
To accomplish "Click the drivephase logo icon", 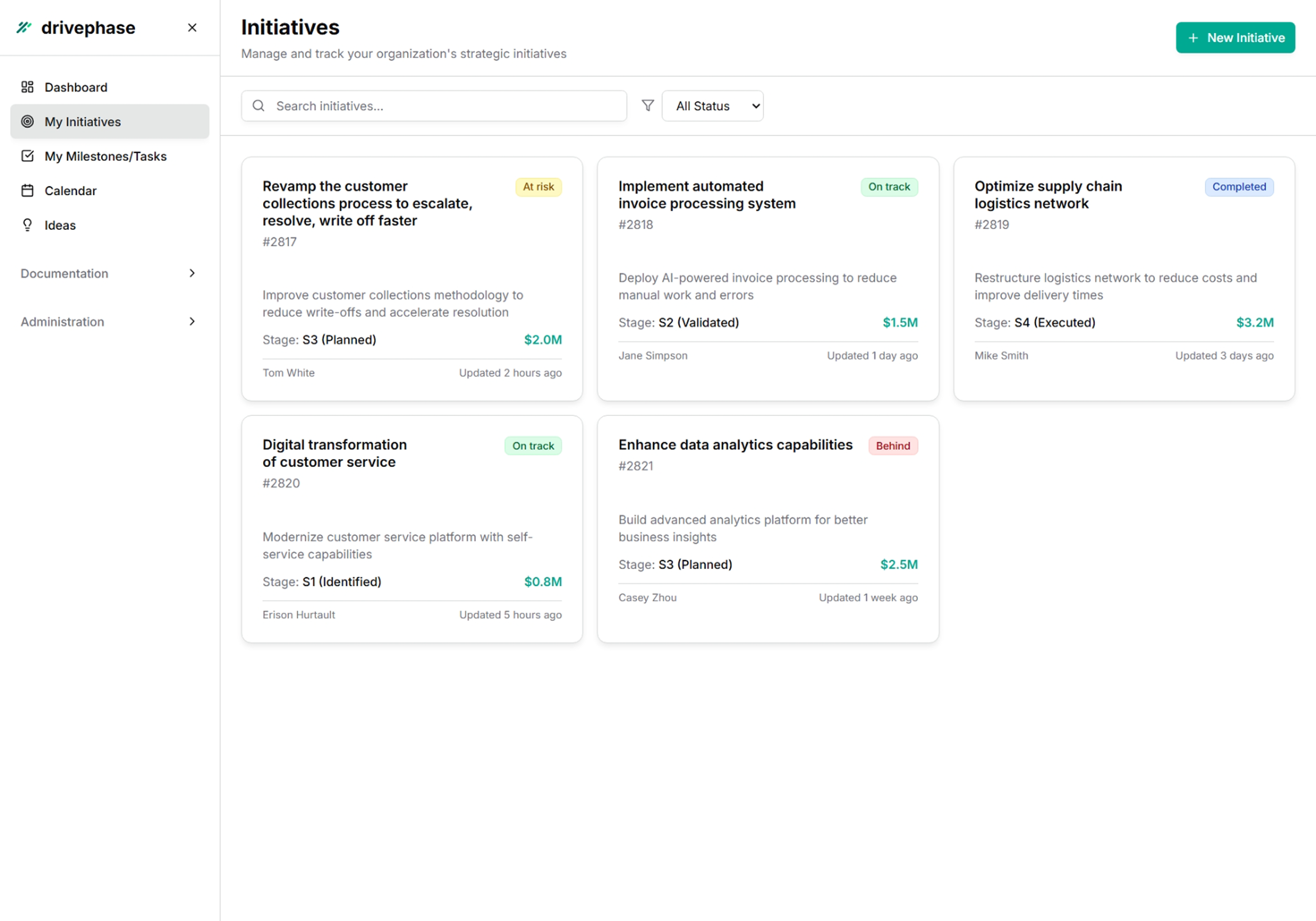I will pyautogui.click(x=24, y=27).
